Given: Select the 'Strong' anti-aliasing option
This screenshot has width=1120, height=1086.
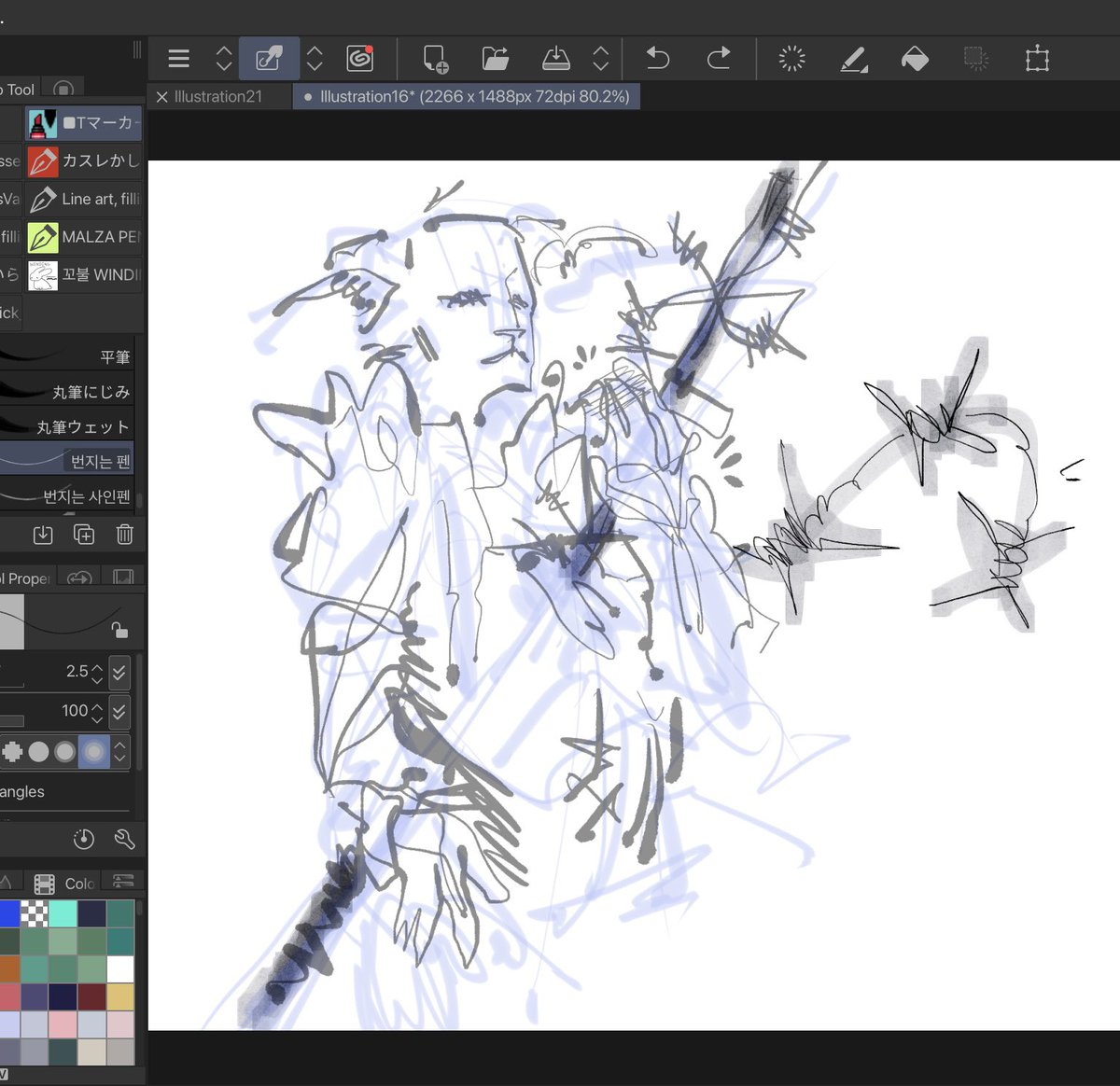Looking at the screenshot, I should pyautogui.click(x=93, y=751).
